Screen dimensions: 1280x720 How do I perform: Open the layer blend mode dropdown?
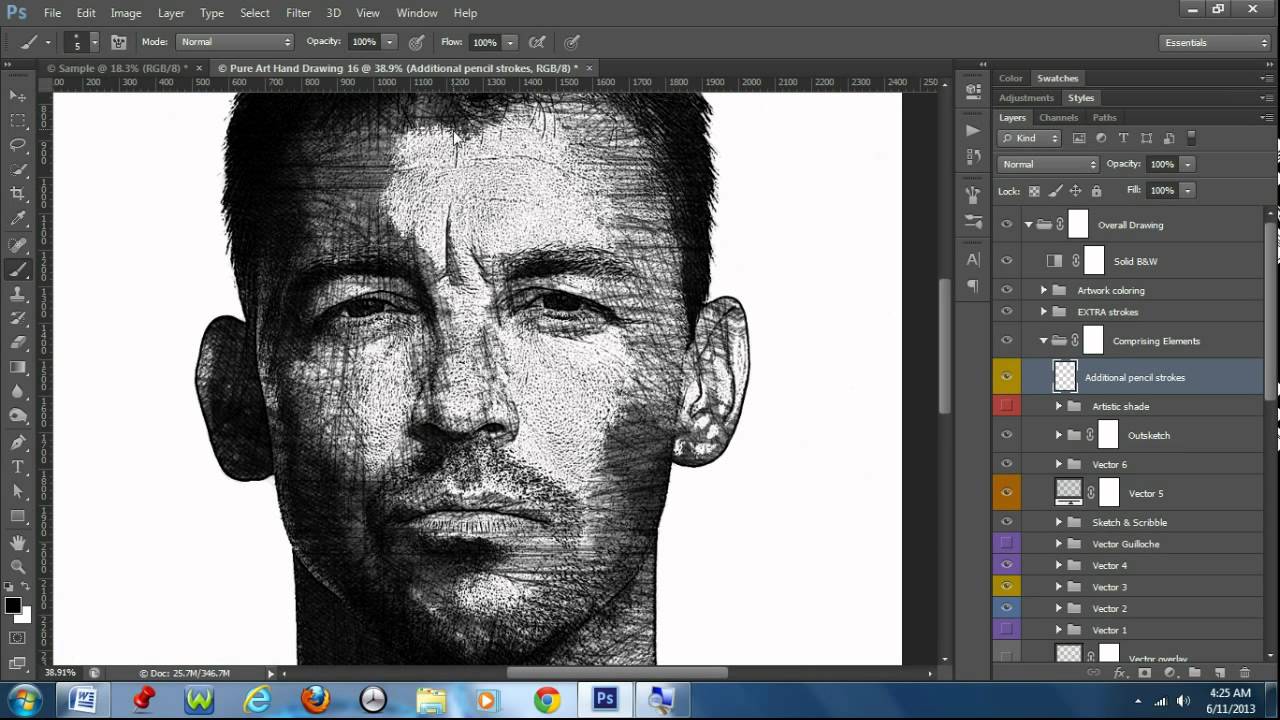click(x=1048, y=164)
